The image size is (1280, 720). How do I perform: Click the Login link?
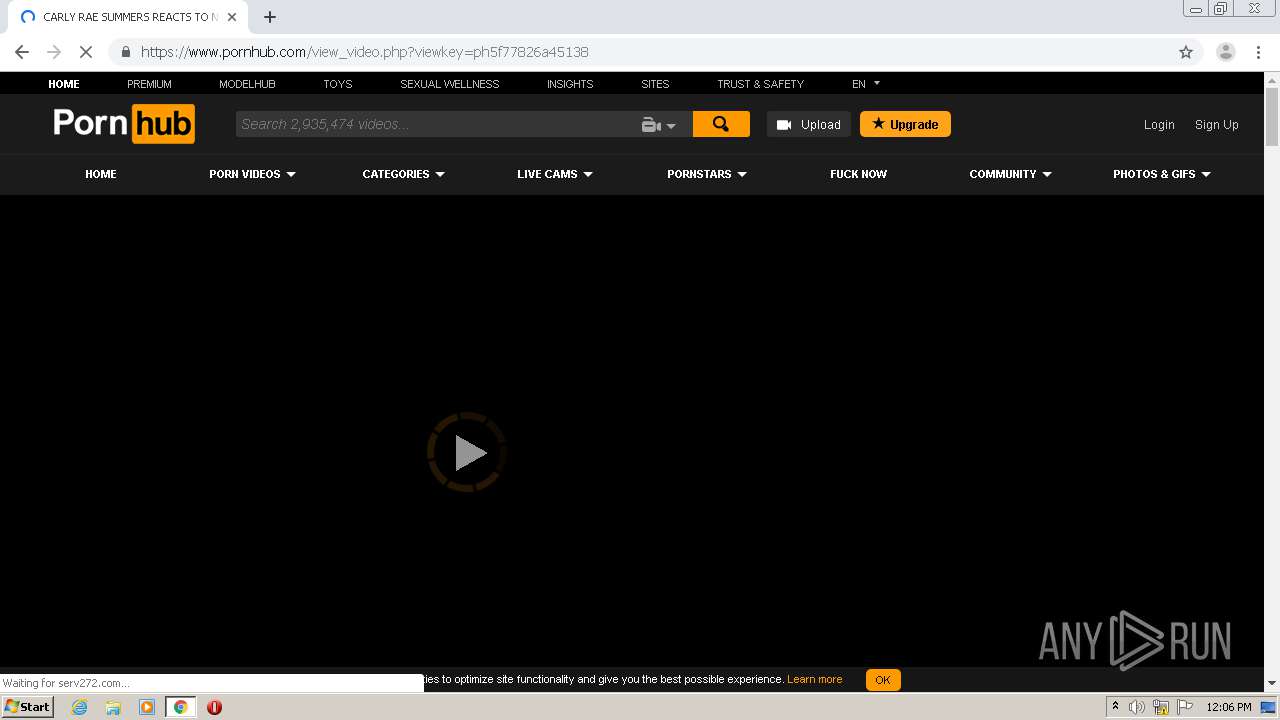[x=1159, y=125]
